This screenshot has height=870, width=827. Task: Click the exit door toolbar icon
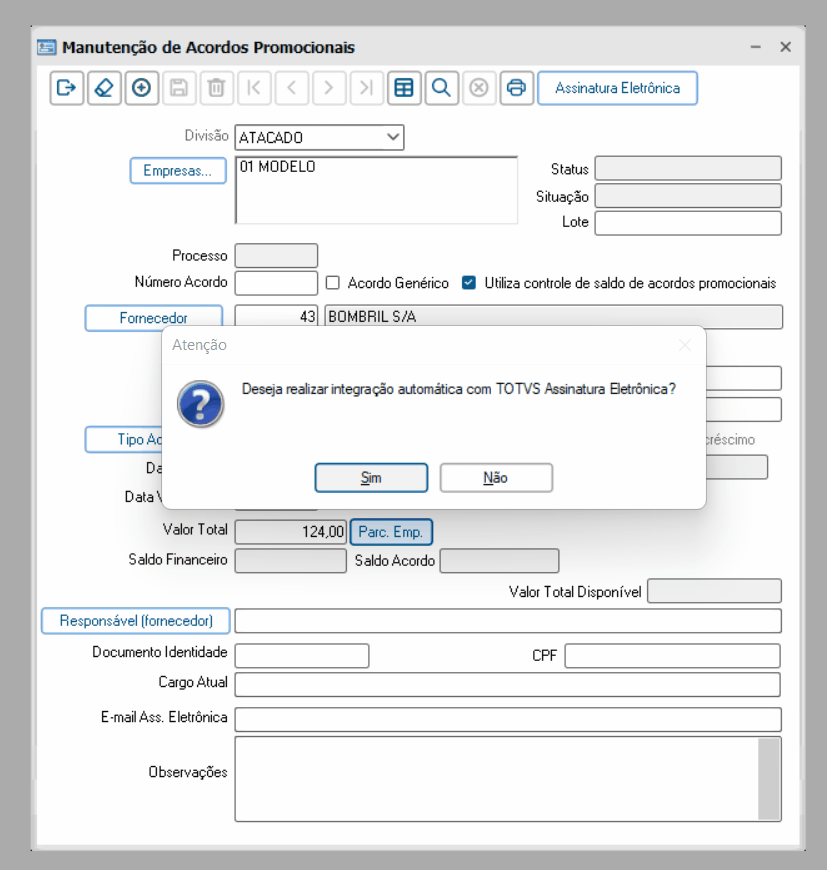tap(67, 88)
